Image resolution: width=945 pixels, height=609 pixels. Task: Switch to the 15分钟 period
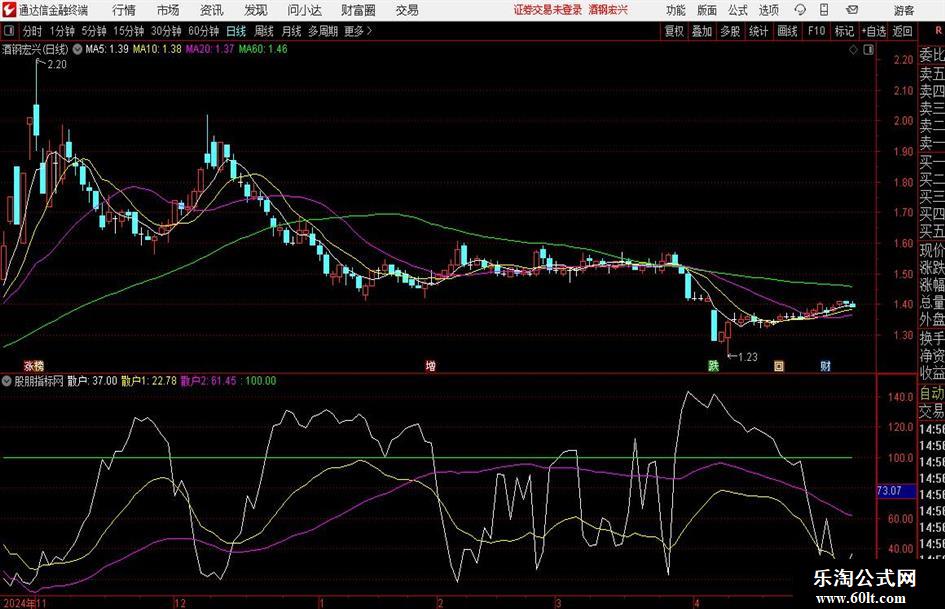pos(129,31)
